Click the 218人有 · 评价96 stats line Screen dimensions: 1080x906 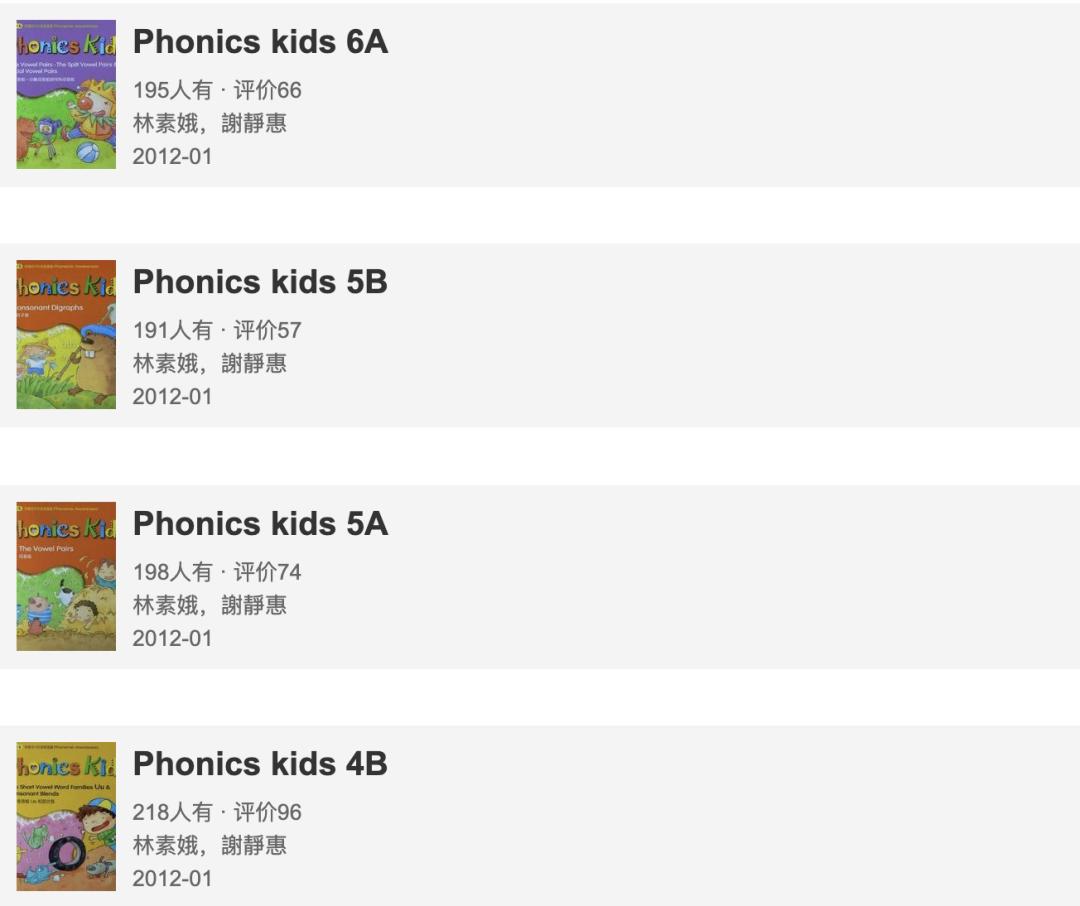pos(217,812)
